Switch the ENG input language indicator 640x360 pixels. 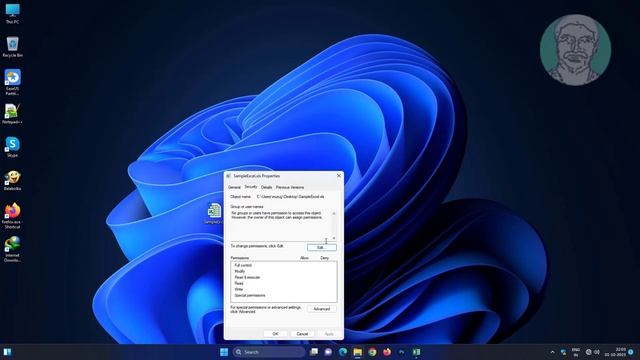coord(576,352)
